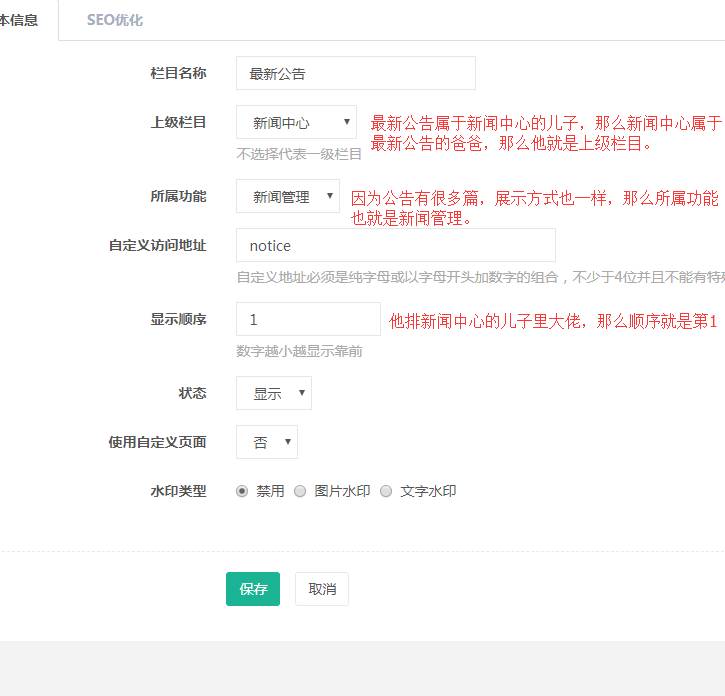Open the 状态 dropdown showing 显示
The image size is (725, 696).
274,393
